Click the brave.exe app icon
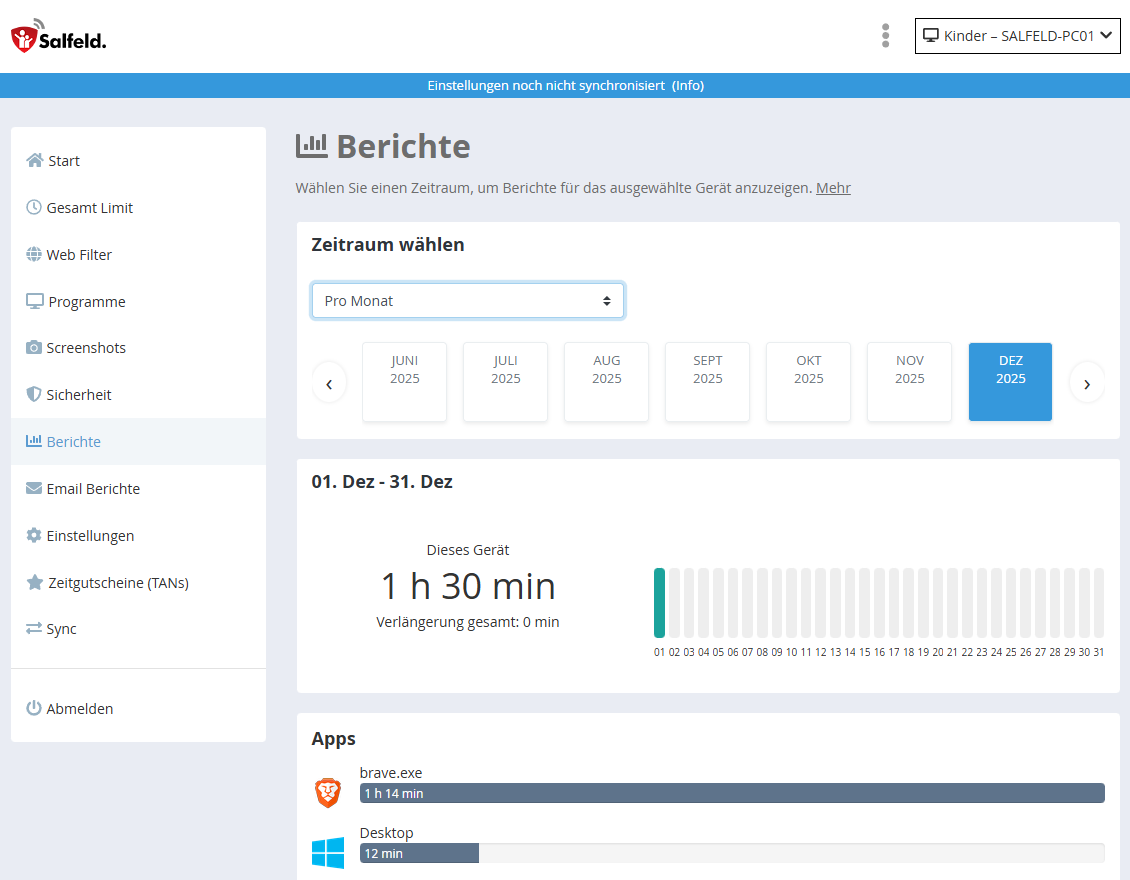Viewport: 1130px width, 880px height. (328, 793)
